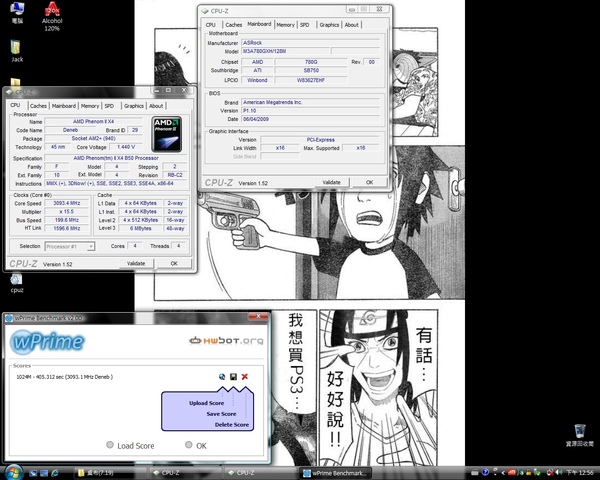Click the Southbridge model SB750 field
Image resolution: width=600 pixels, height=480 pixels.
click(x=311, y=70)
